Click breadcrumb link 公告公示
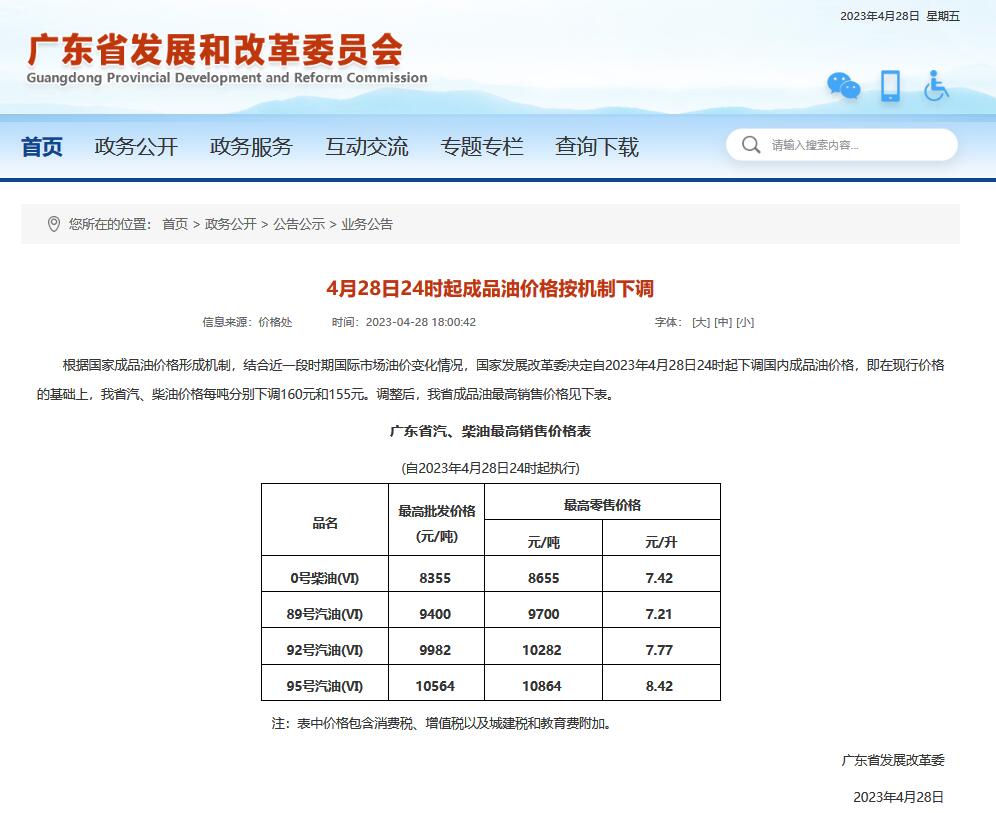The width and height of the screenshot is (996, 813). (x=299, y=224)
